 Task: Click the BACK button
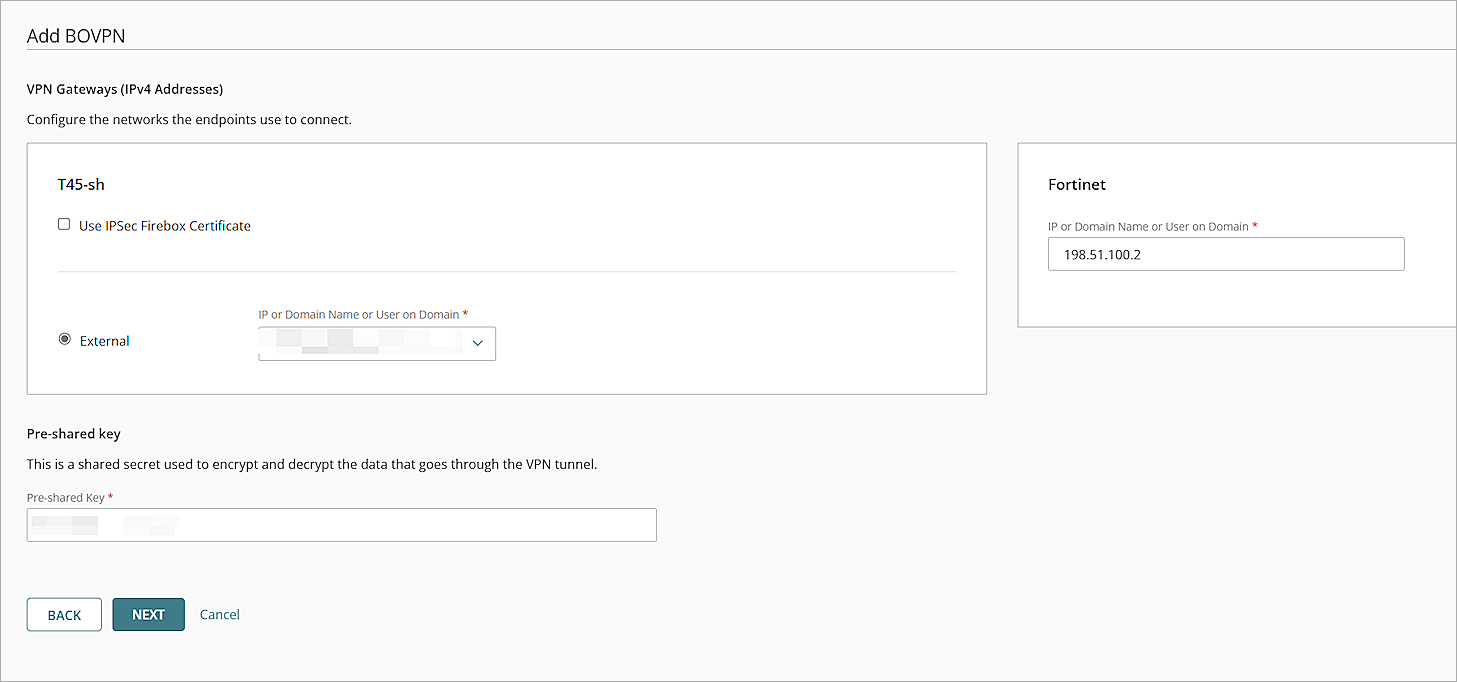[x=64, y=614]
